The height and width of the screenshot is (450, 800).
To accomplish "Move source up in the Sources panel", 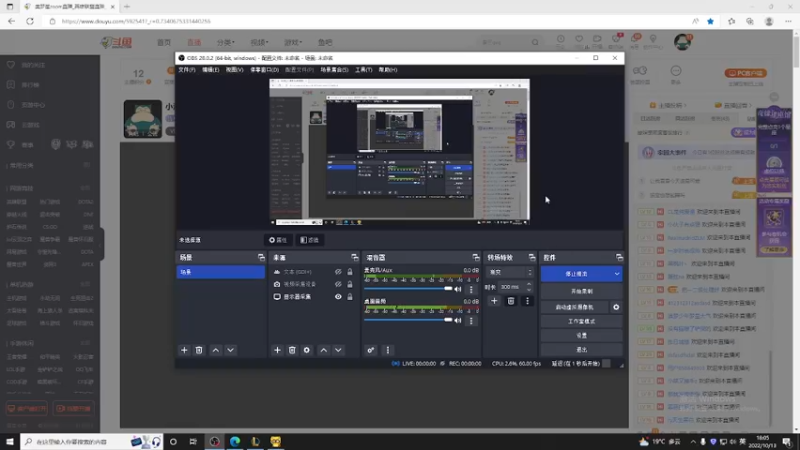I will tap(323, 350).
